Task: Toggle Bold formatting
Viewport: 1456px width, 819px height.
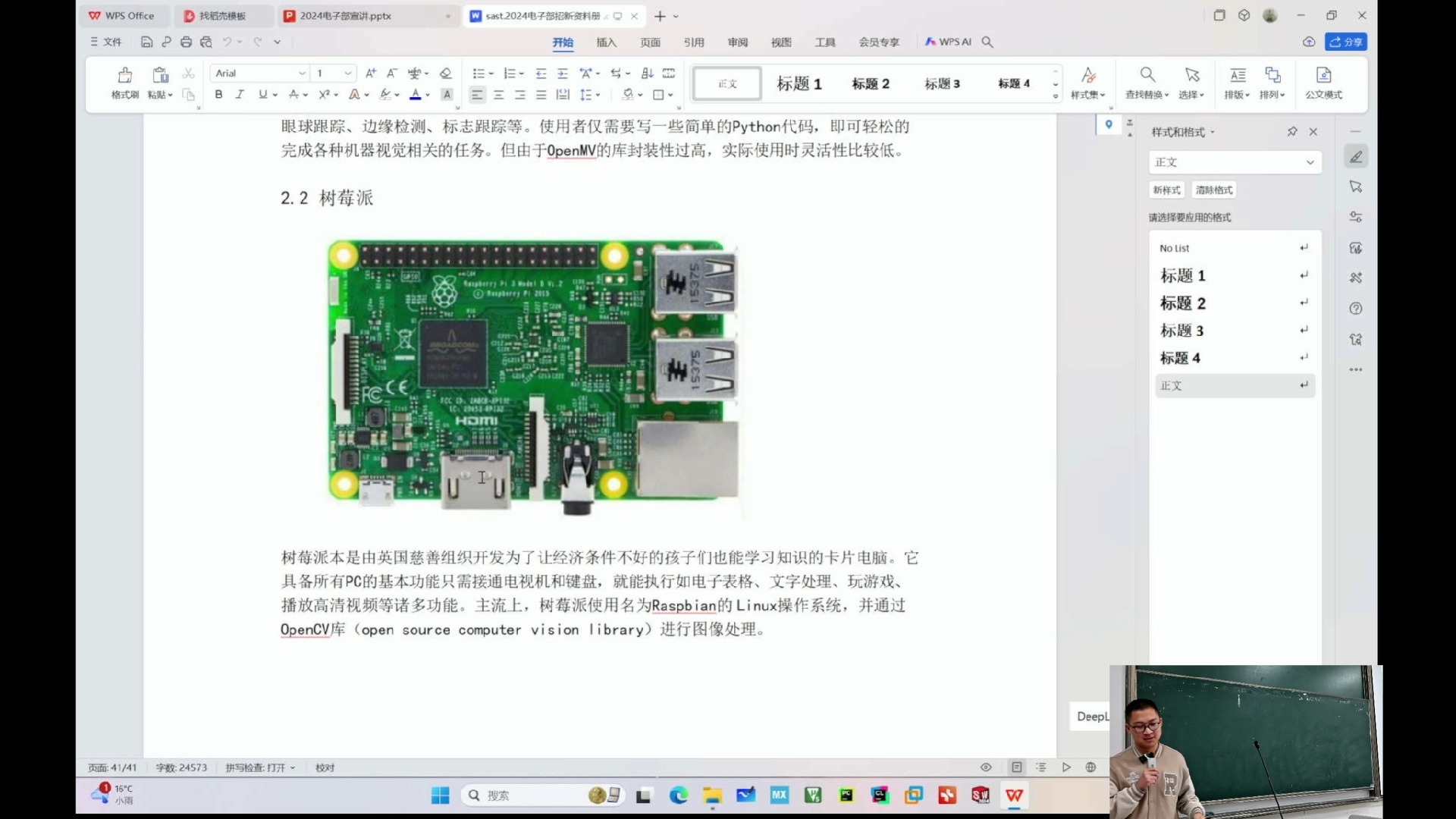Action: pyautogui.click(x=218, y=95)
